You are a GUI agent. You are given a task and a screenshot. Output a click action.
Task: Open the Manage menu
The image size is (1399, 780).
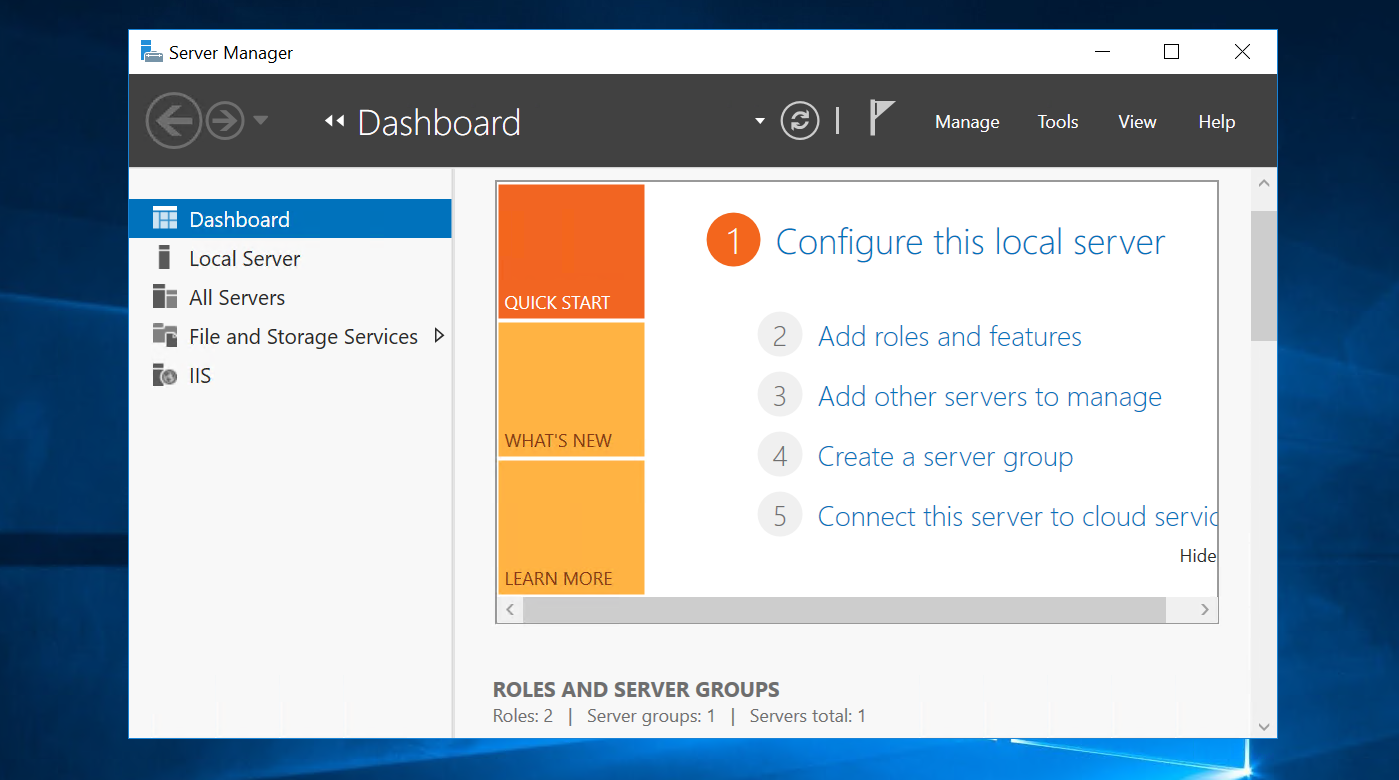[x=967, y=122]
